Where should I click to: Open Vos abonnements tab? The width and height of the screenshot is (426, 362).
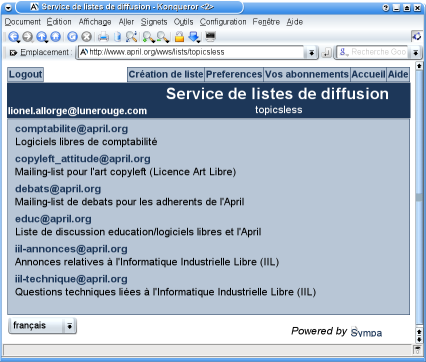point(307,74)
